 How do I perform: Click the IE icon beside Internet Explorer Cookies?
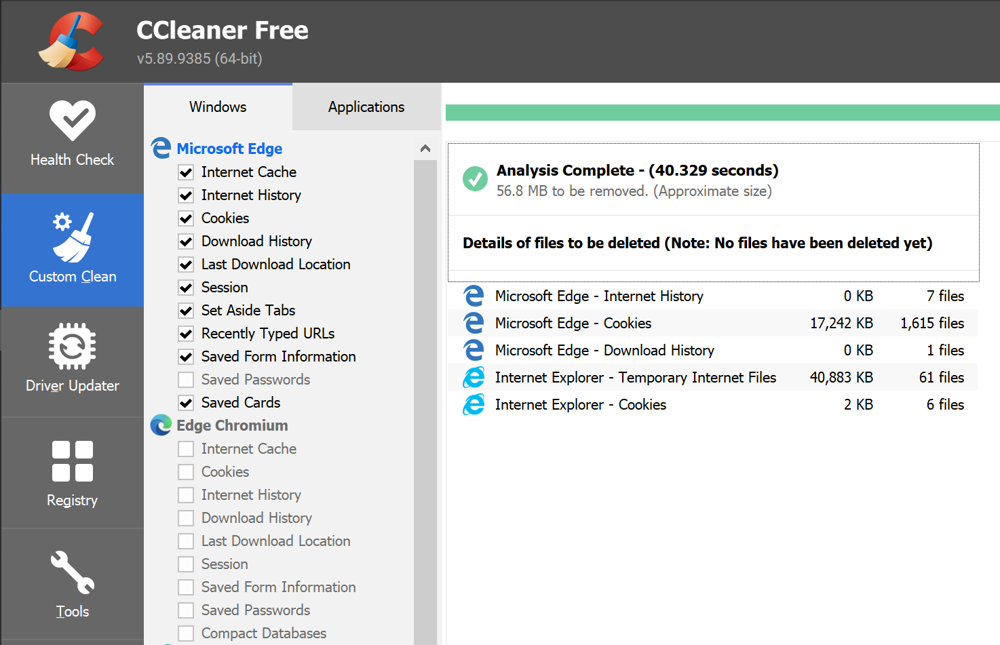pyautogui.click(x=473, y=404)
